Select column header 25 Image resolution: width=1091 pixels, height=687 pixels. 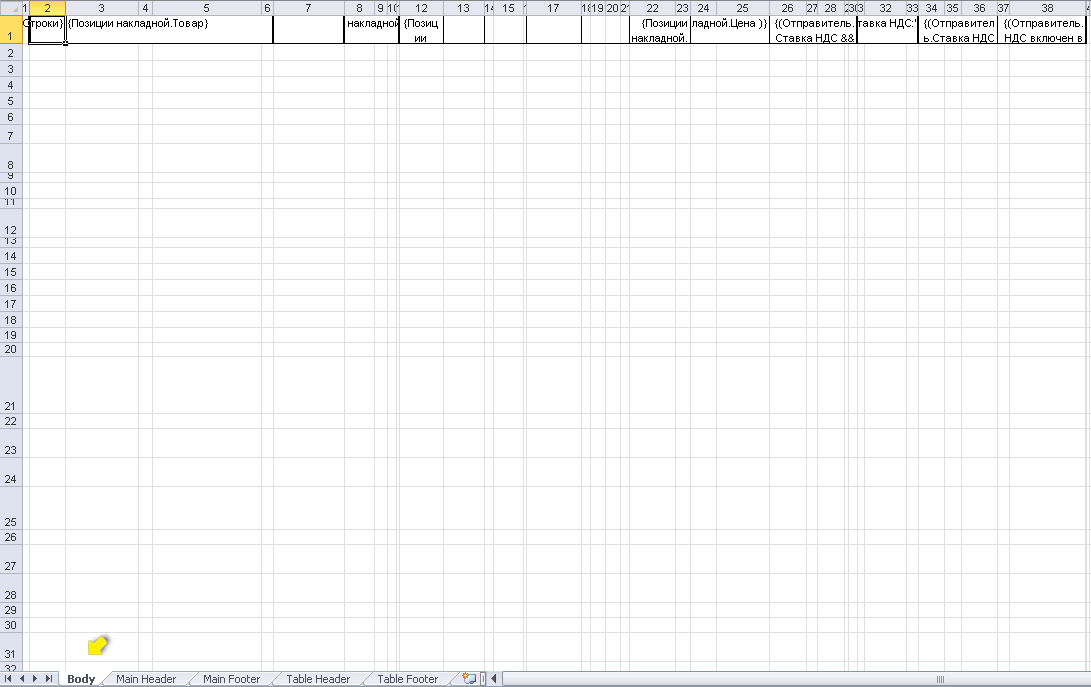[742, 8]
